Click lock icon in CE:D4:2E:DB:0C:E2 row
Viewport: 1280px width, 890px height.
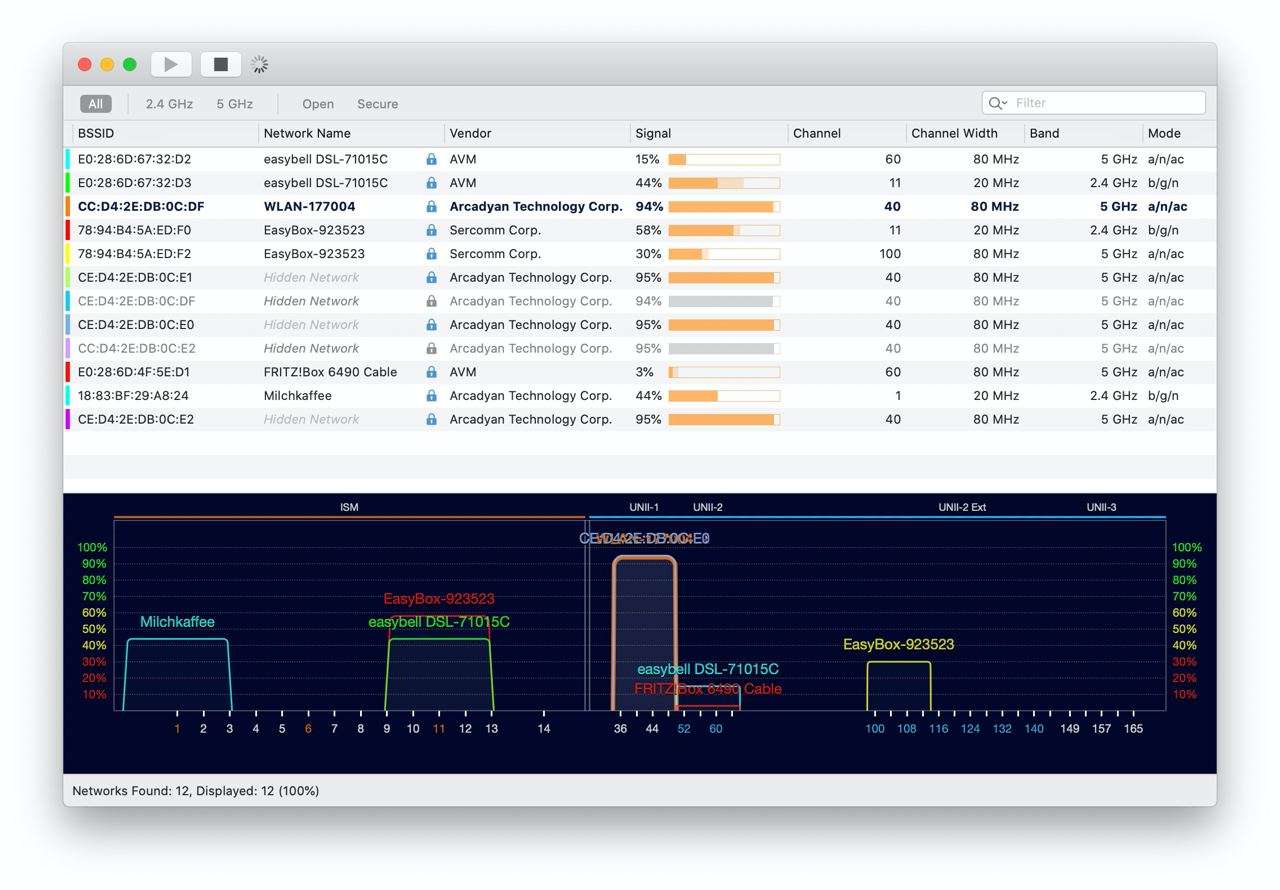[x=431, y=420]
